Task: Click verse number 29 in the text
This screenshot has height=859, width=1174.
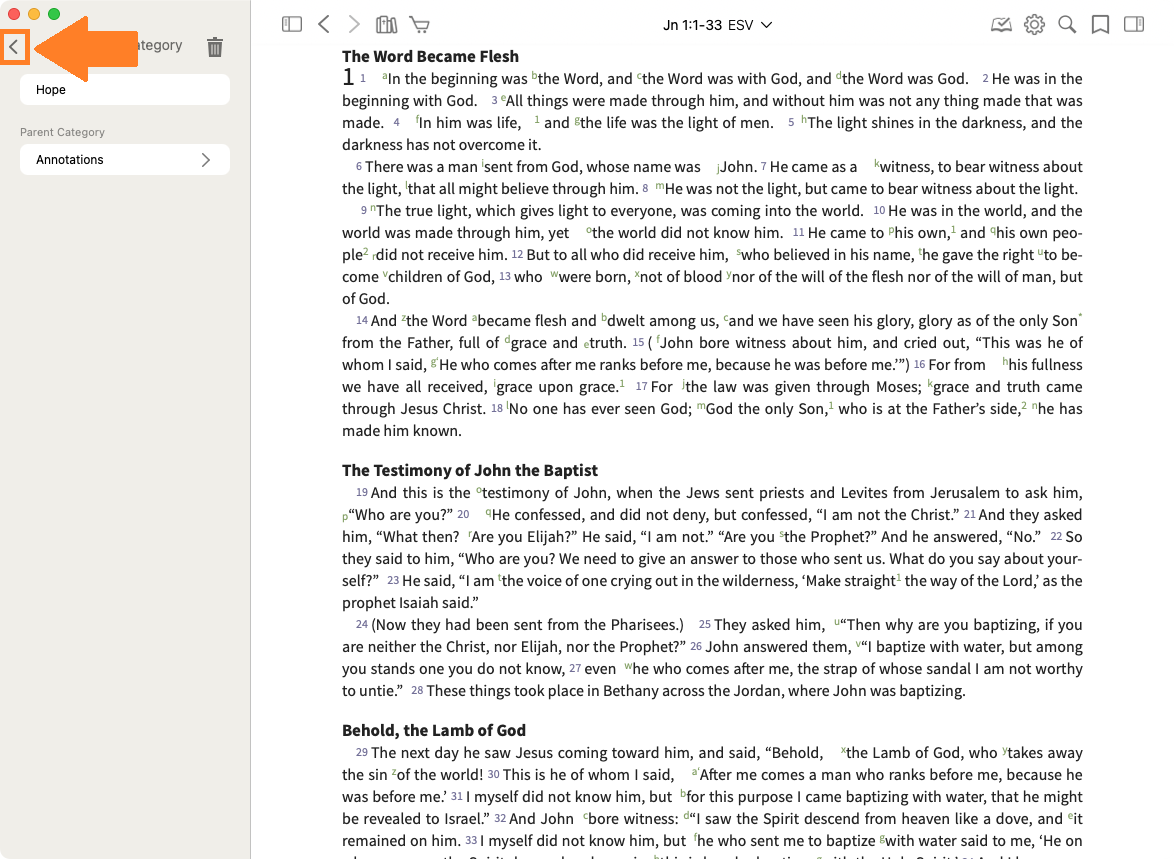Action: click(362, 753)
